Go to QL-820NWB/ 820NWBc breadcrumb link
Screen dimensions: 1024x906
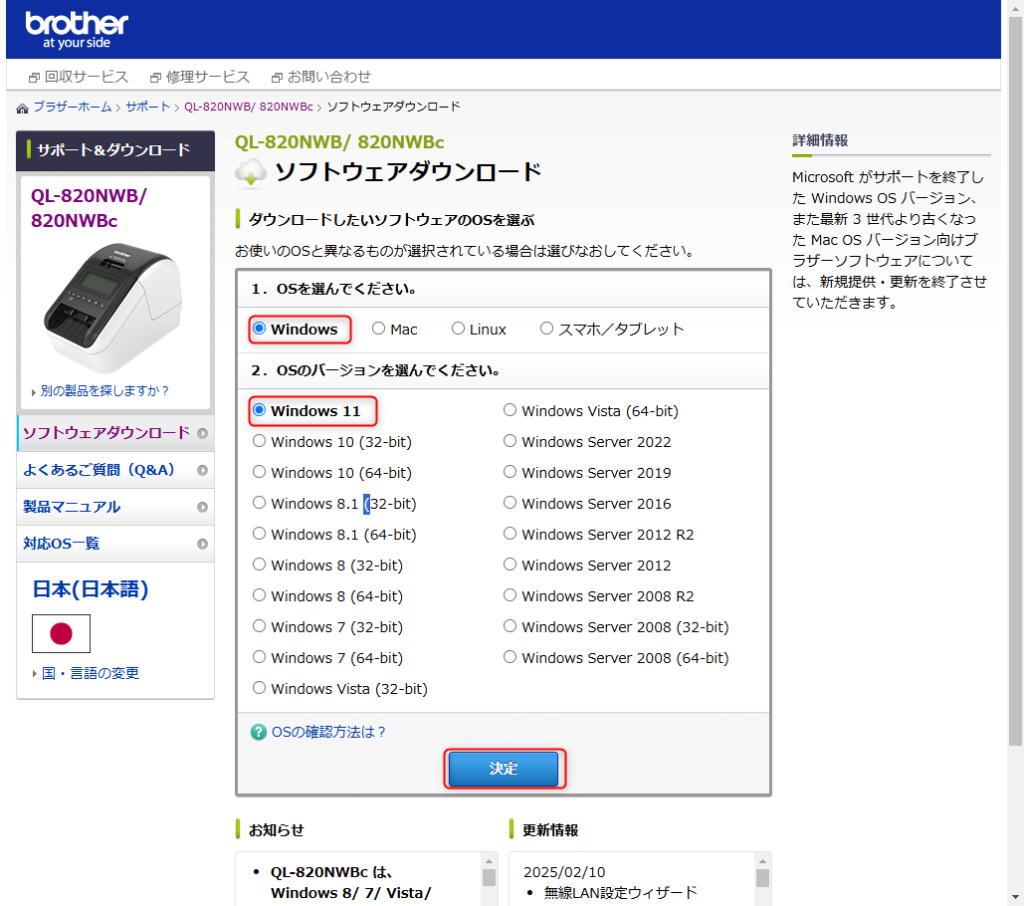[248, 107]
